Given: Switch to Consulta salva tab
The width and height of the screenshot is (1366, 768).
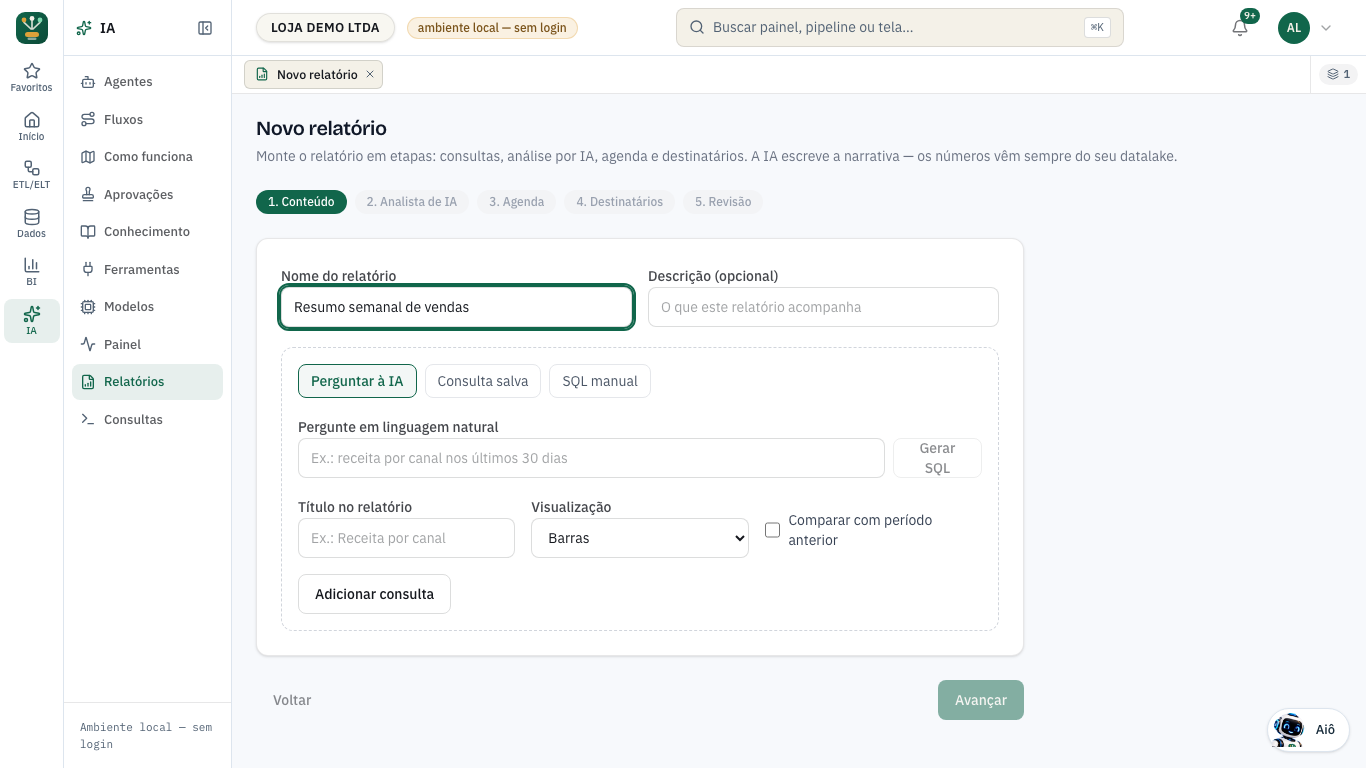Looking at the screenshot, I should [x=483, y=381].
